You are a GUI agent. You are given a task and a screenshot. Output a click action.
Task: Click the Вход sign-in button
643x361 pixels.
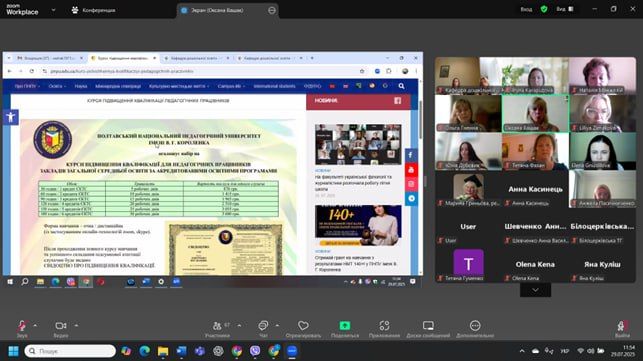tap(526, 9)
